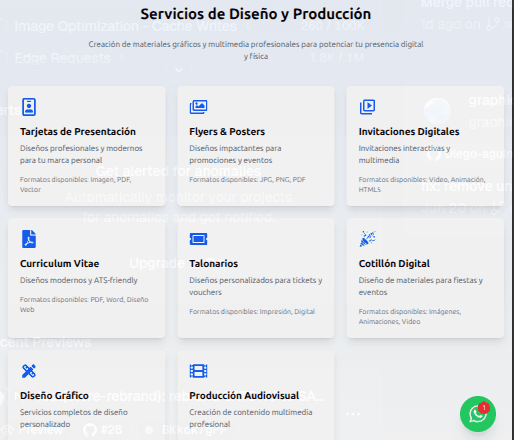The image size is (514, 440).
Task: Click the Diseño Gráfico pencil-ruler icon
Action: click(x=29, y=371)
